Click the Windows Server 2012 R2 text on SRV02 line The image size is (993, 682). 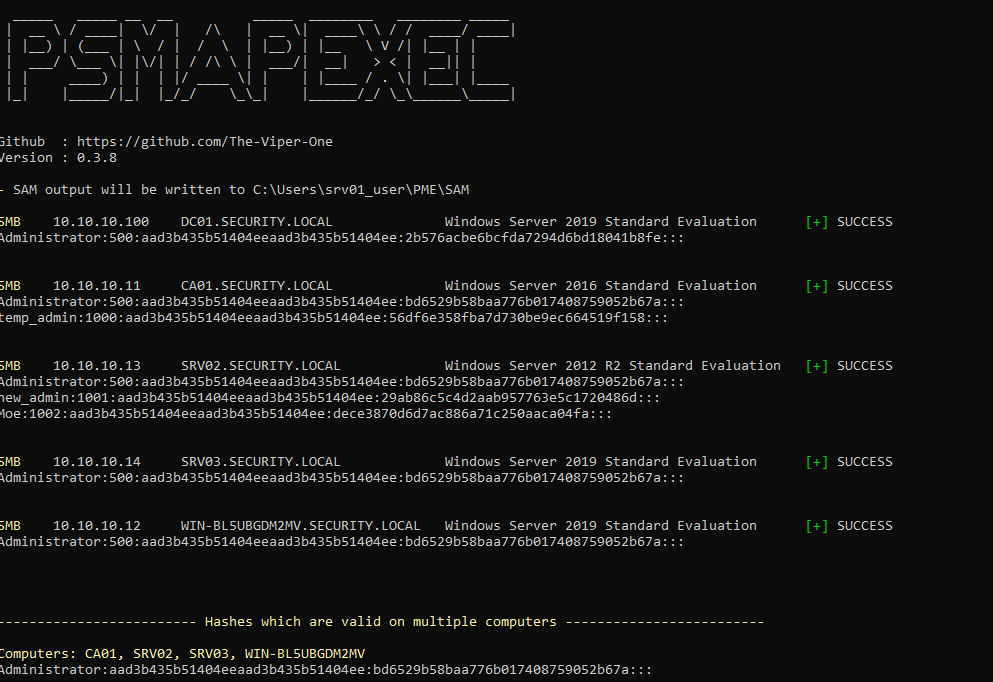click(x=530, y=365)
